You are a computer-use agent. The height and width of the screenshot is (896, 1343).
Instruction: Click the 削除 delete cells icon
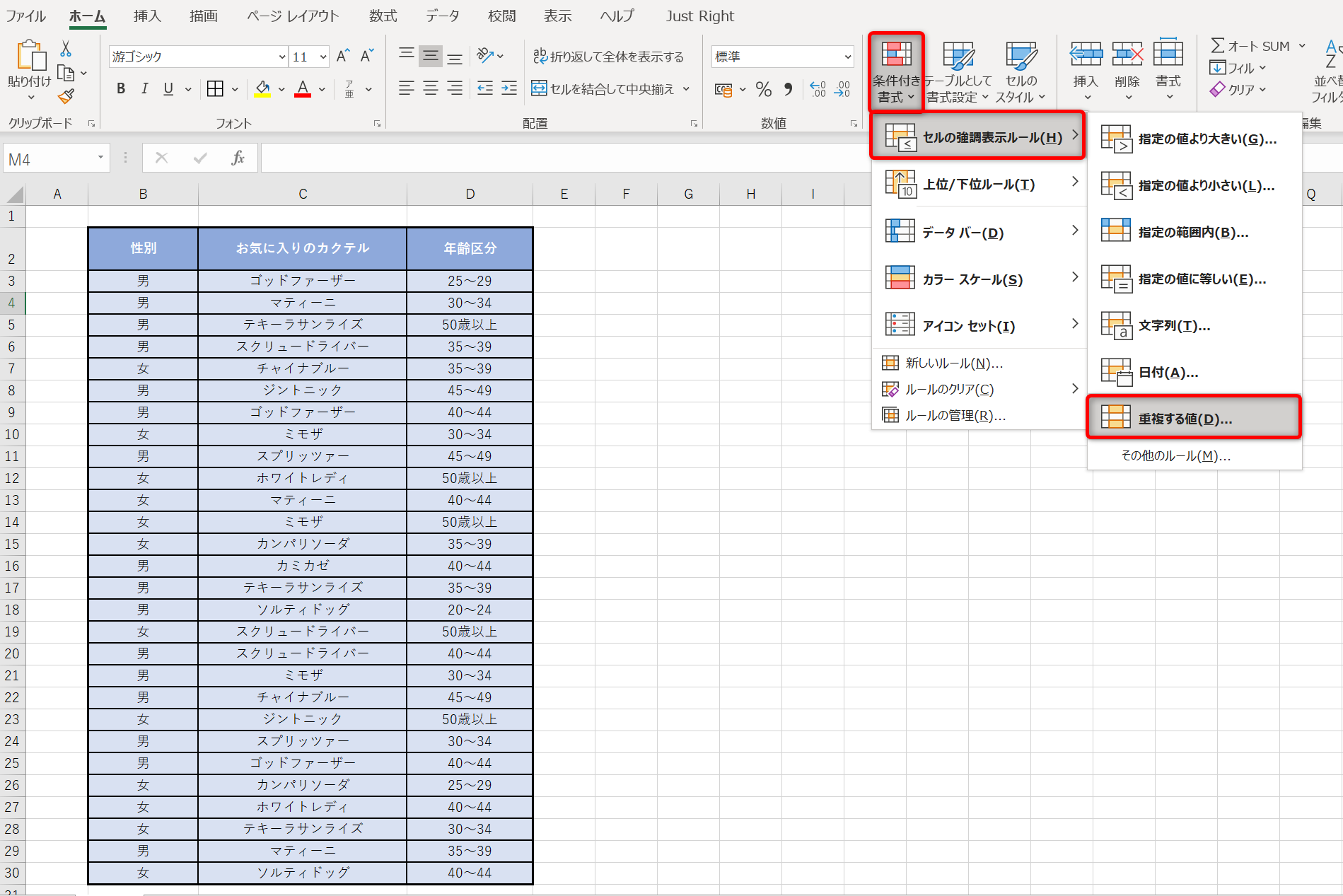[x=1127, y=54]
